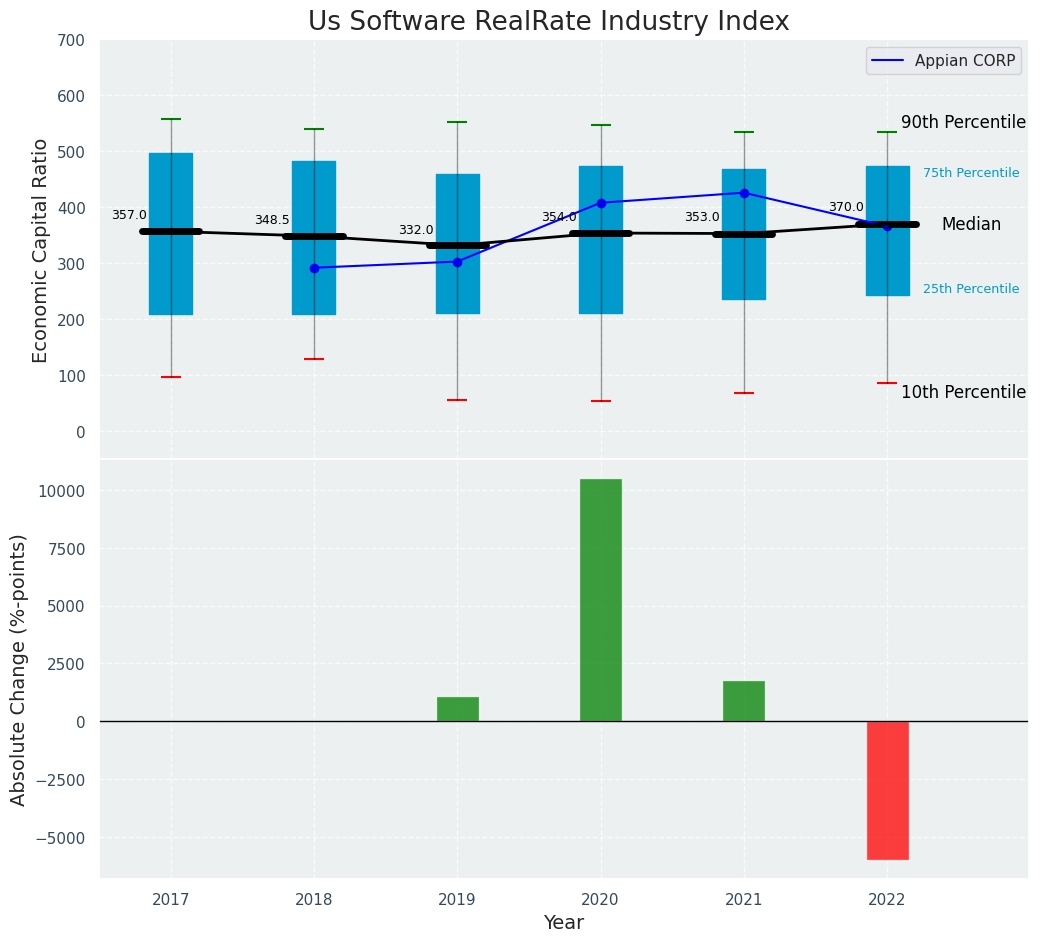Select the 332.0 median value label

pyautogui.click(x=416, y=230)
